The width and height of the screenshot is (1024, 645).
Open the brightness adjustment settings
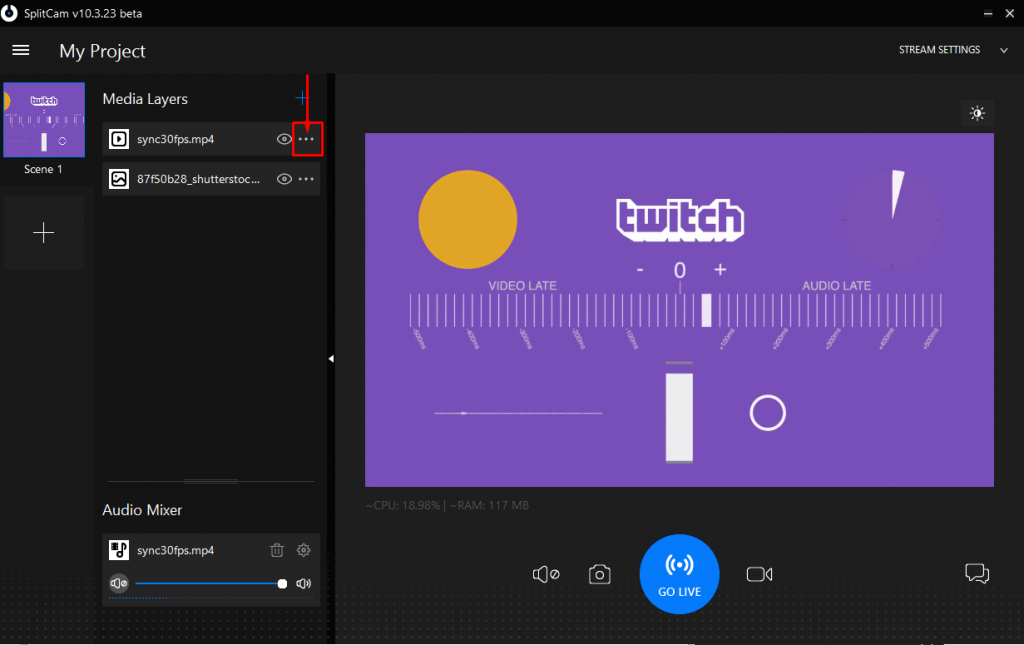click(x=977, y=114)
